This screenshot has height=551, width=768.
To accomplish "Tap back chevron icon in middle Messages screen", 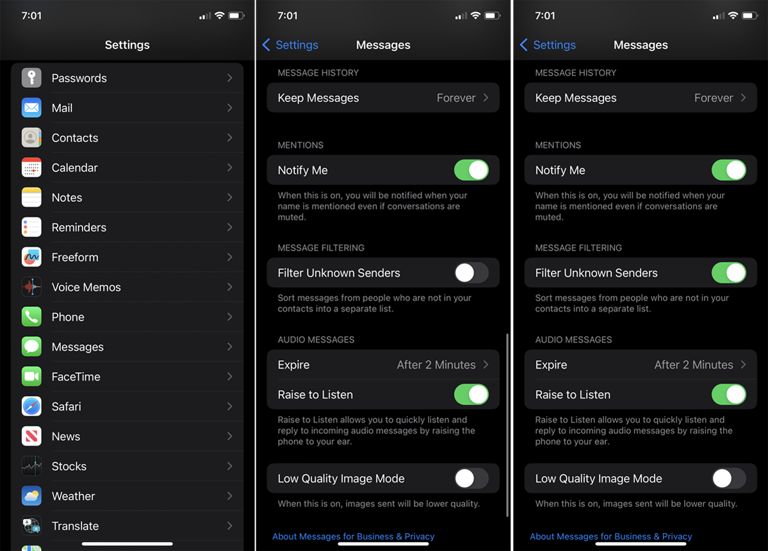I will (x=266, y=45).
